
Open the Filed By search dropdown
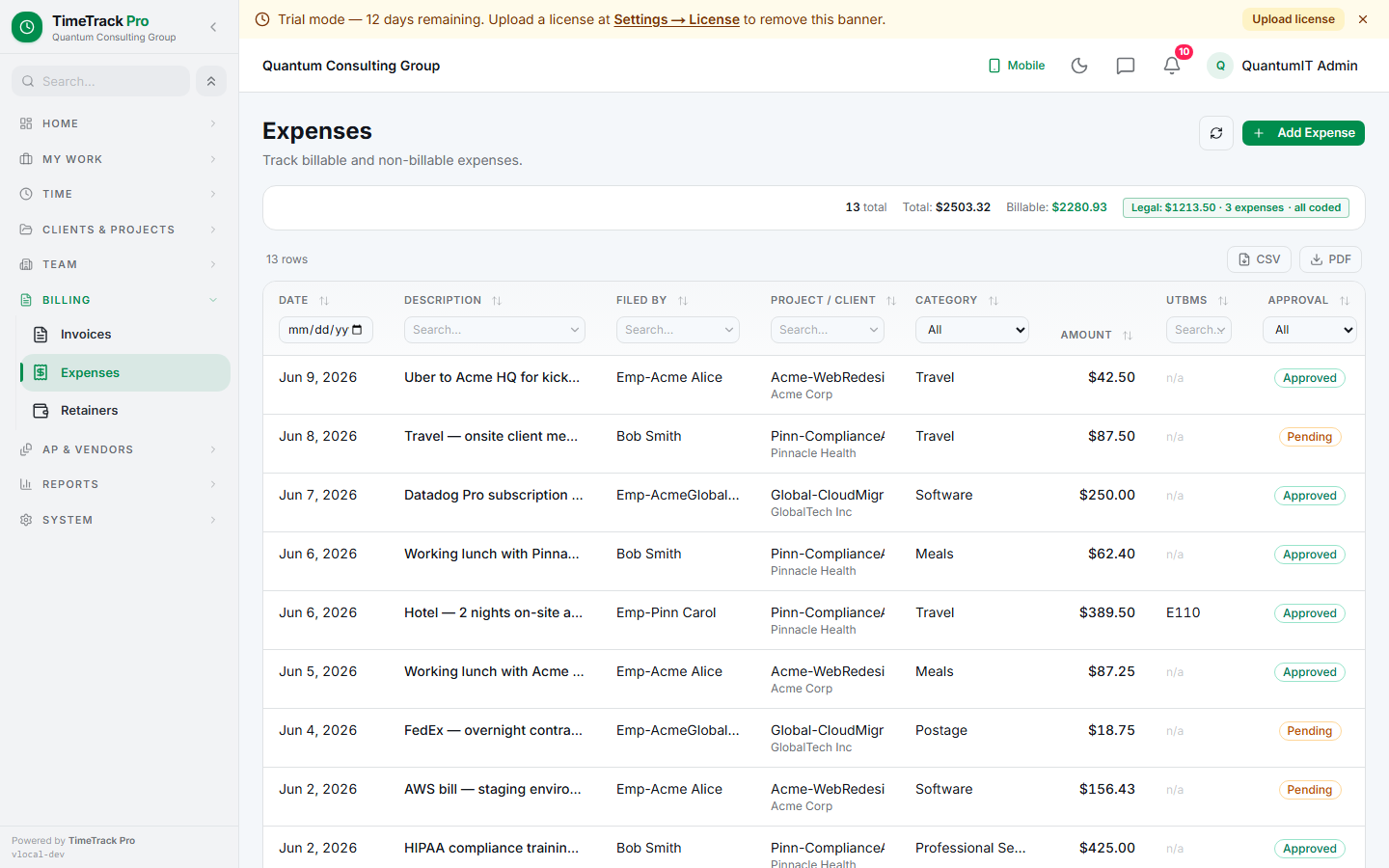pyautogui.click(x=678, y=330)
